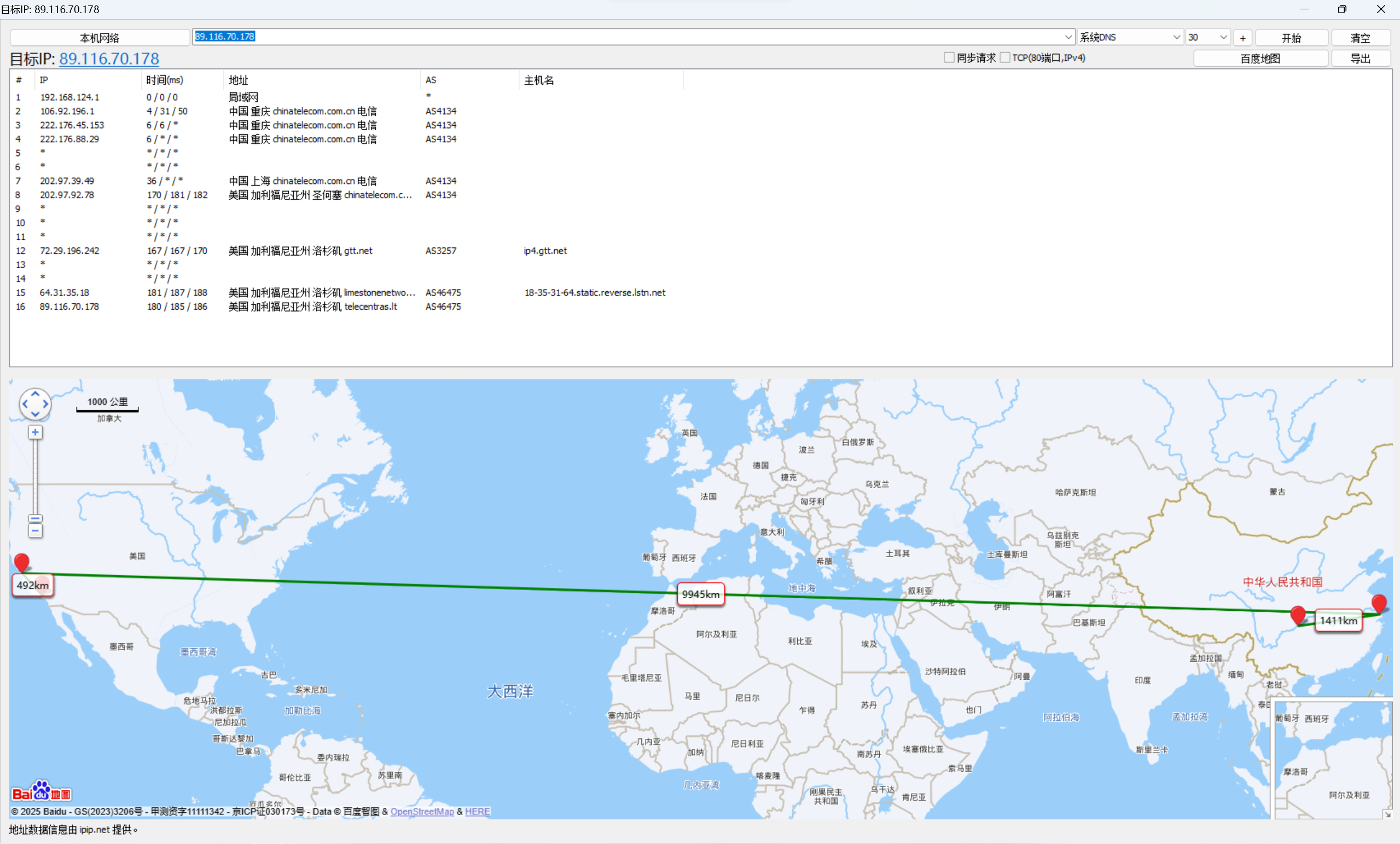This screenshot has height=844, width=1400.
Task: Open the target IP address dropdown
Action: tap(1068, 37)
